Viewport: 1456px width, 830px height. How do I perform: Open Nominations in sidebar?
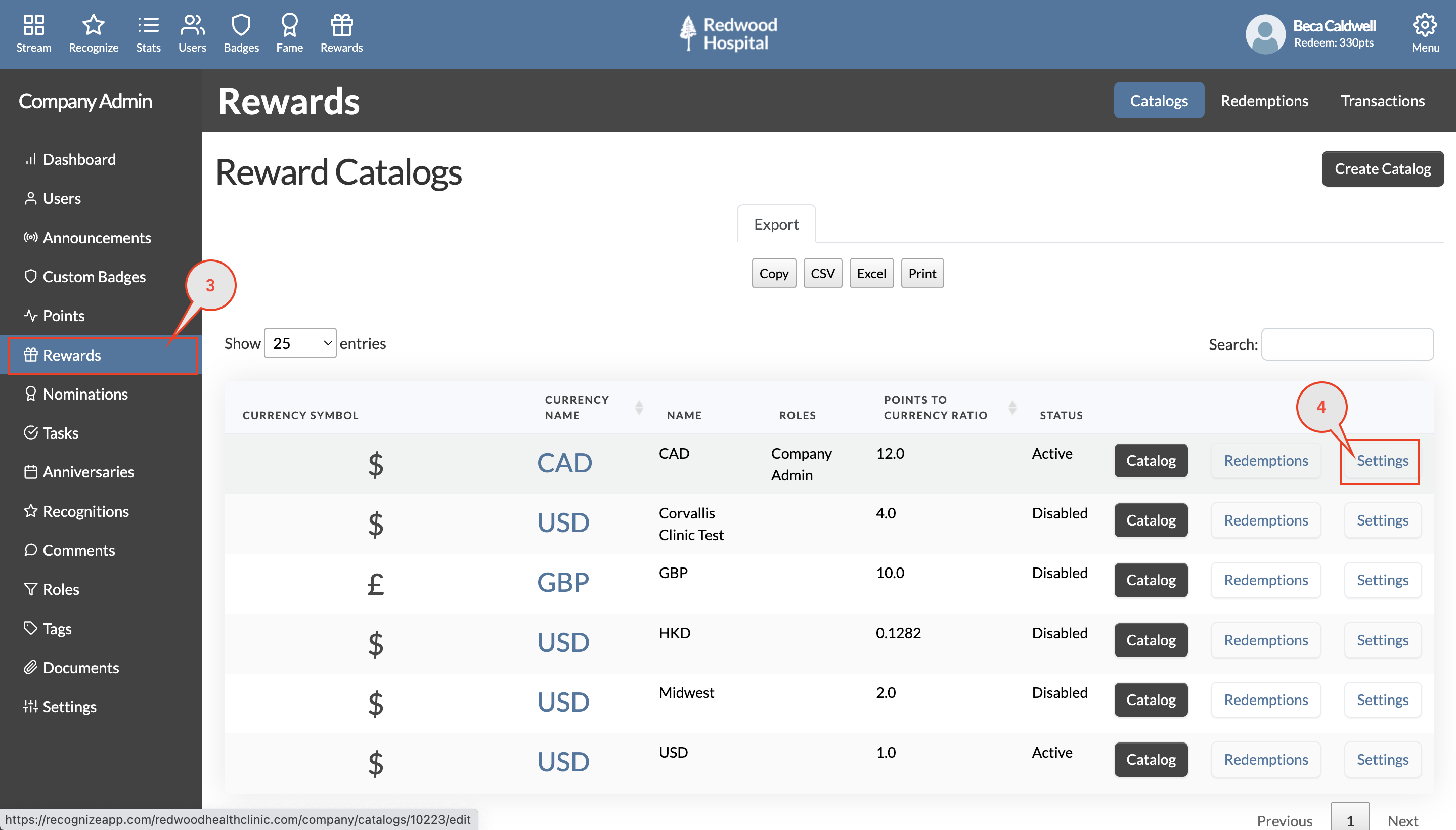point(85,394)
